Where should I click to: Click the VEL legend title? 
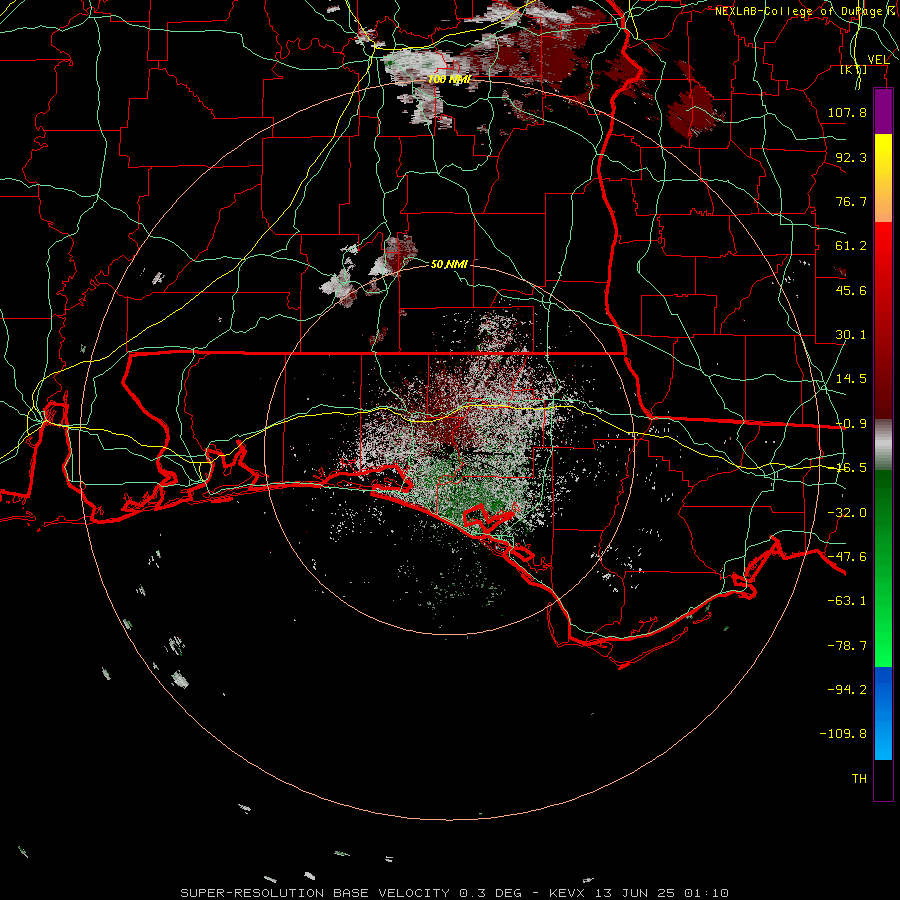point(878,59)
